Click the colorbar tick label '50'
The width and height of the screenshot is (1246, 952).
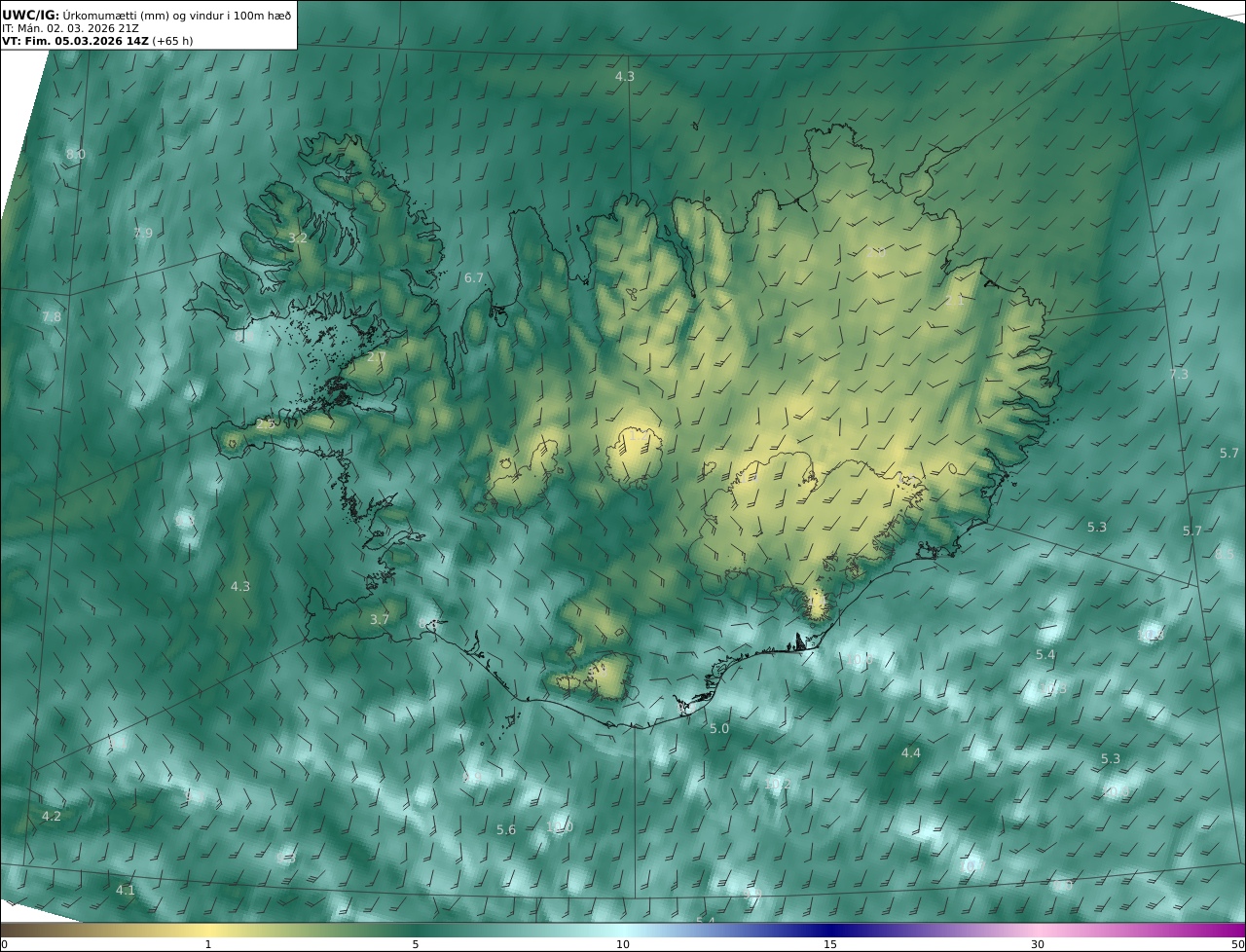[1238, 944]
